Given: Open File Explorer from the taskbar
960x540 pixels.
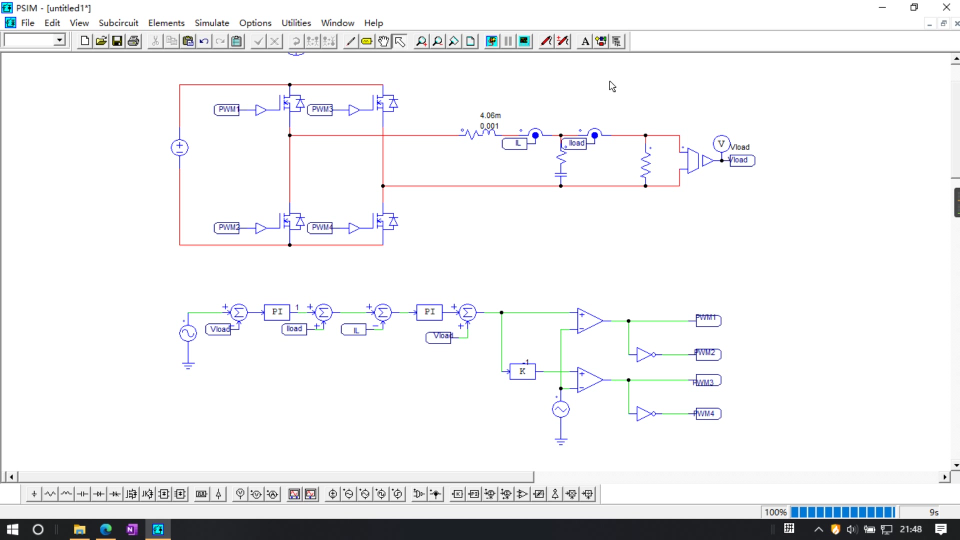Looking at the screenshot, I should [x=80, y=530].
